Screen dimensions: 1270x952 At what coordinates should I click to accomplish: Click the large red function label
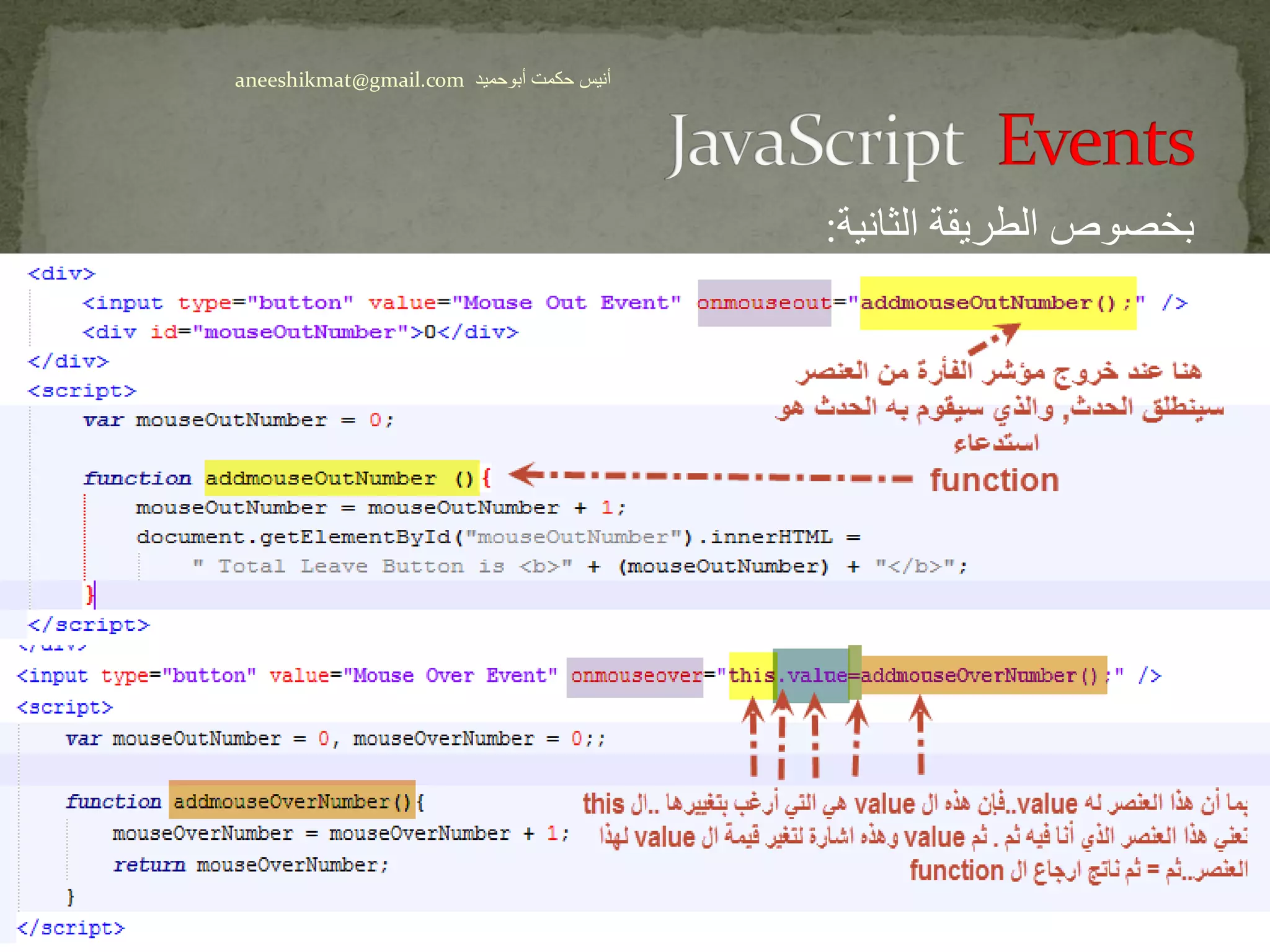[x=994, y=480]
